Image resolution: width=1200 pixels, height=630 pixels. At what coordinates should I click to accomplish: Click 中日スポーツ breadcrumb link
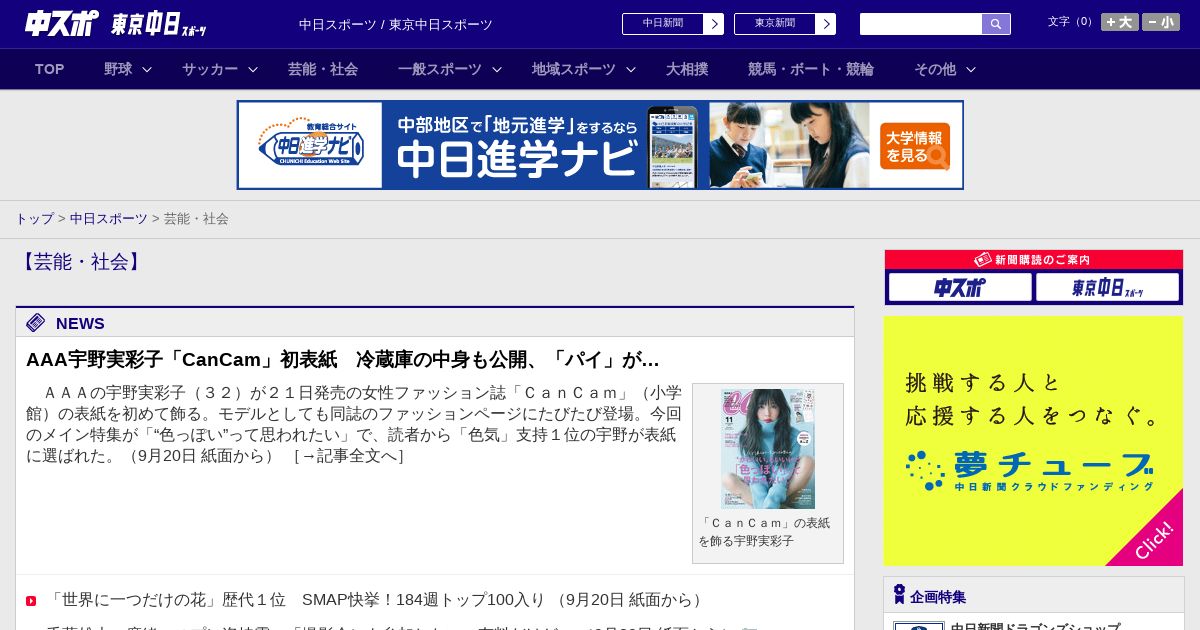tap(109, 219)
